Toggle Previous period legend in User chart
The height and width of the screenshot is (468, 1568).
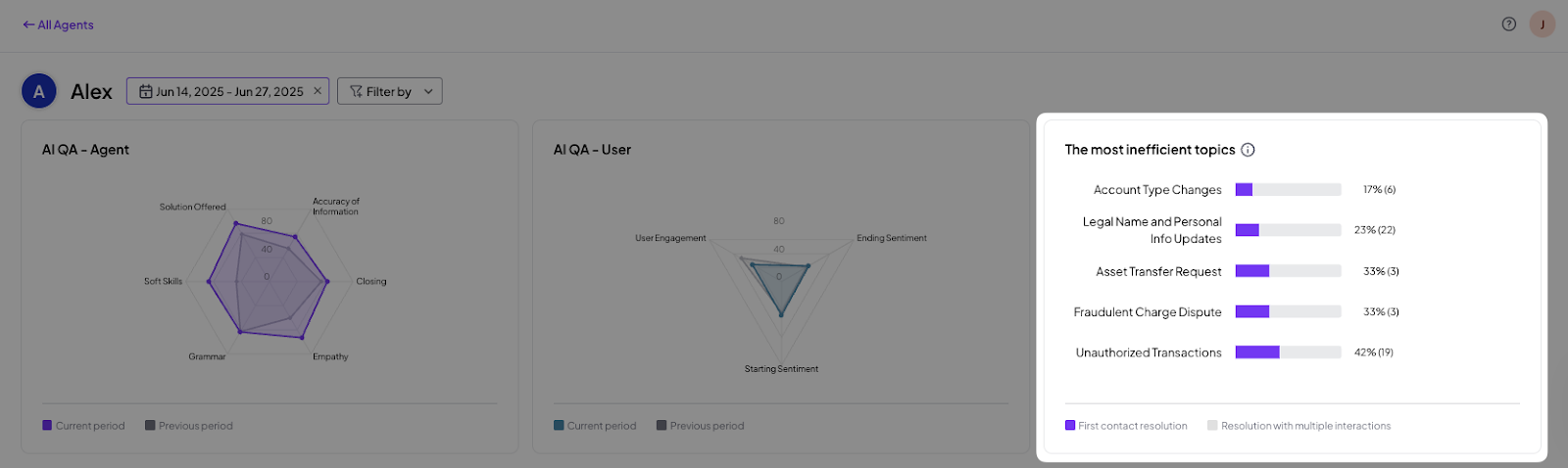[701, 426]
